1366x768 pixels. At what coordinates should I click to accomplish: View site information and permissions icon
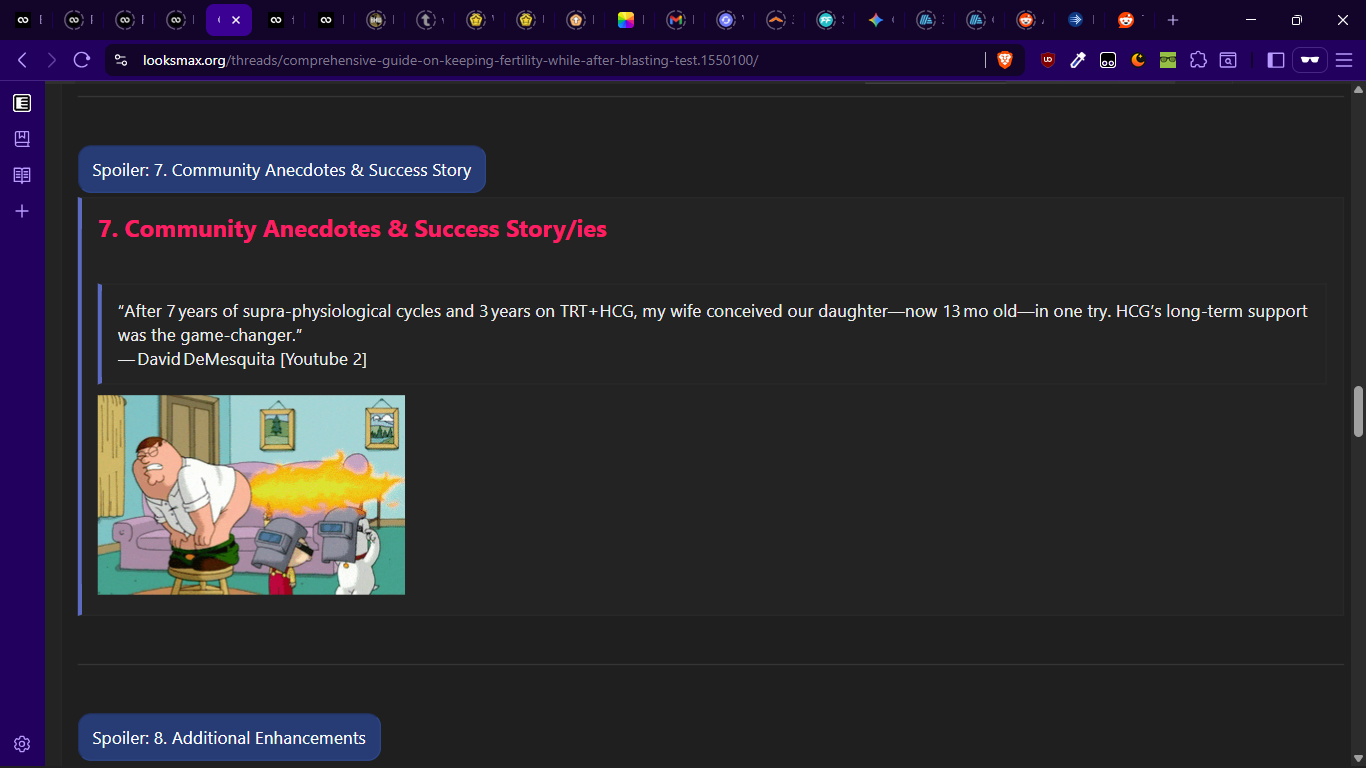tap(121, 60)
